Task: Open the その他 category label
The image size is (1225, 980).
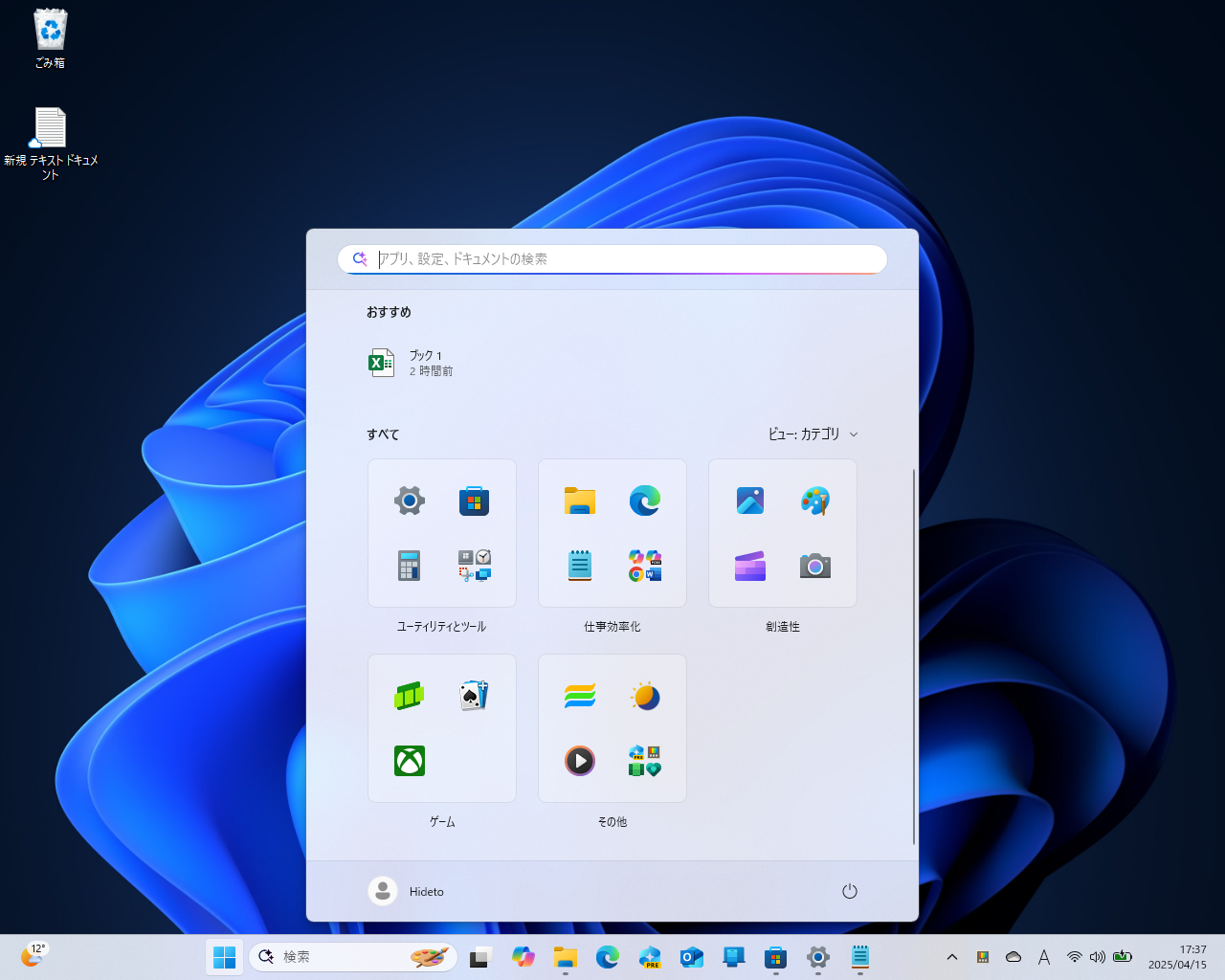Action: point(612,822)
